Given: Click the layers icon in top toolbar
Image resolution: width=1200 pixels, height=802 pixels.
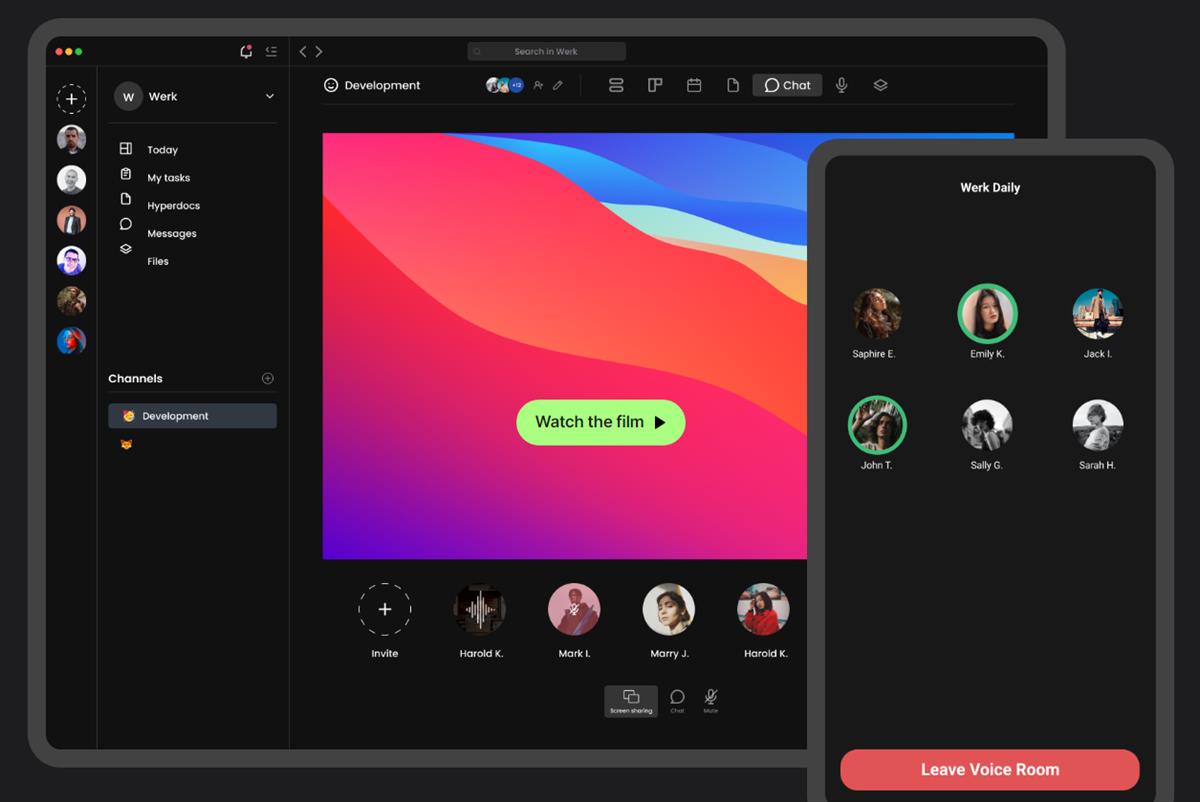Looking at the screenshot, I should tap(880, 86).
